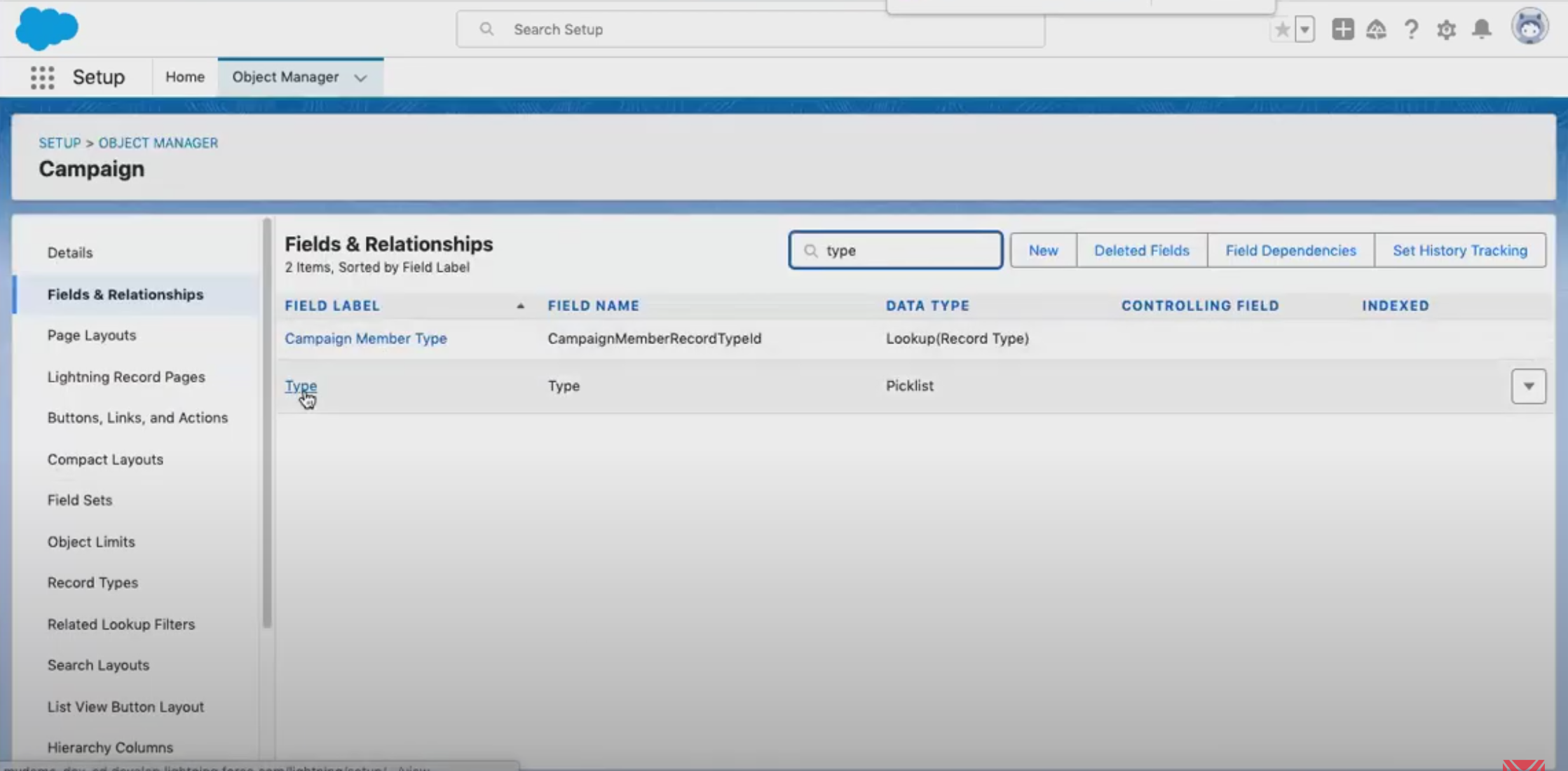This screenshot has width=1568, height=771.
Task: Open the App Launcher grid icon
Action: pos(42,77)
